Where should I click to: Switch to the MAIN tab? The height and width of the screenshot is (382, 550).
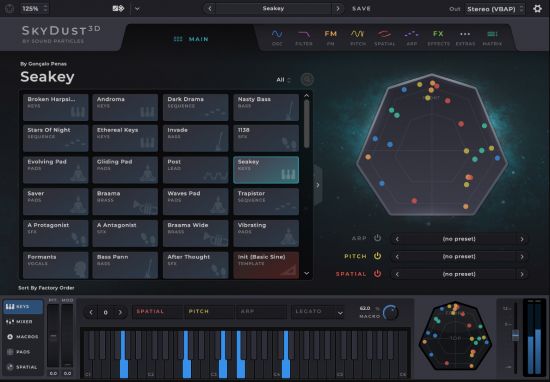coord(191,39)
